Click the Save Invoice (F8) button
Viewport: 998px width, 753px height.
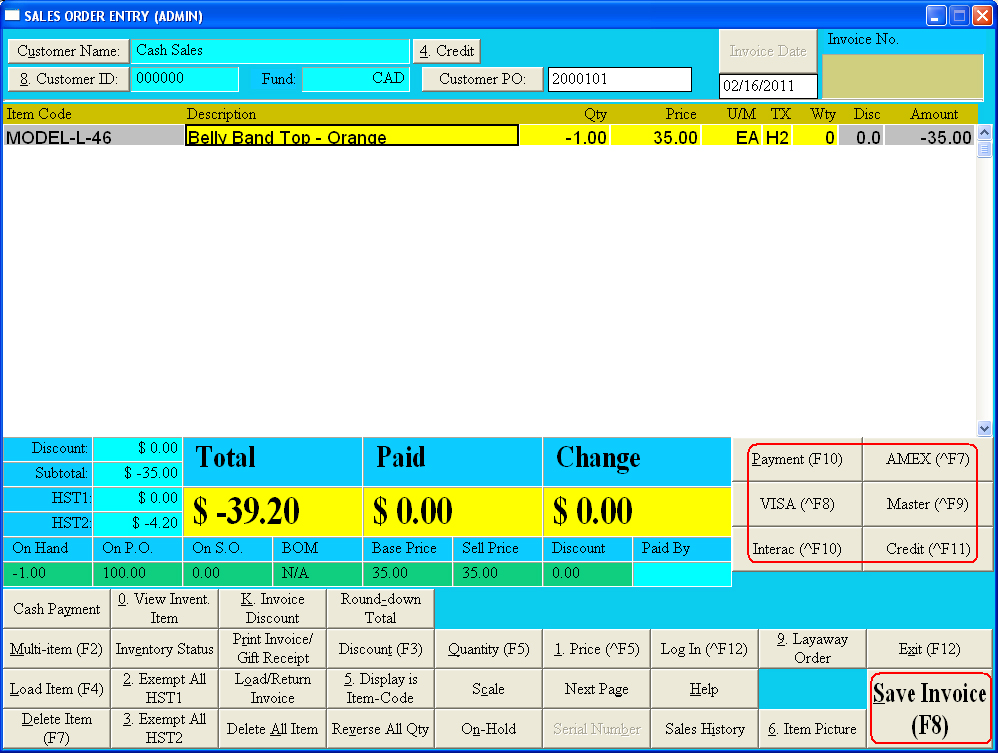point(929,709)
